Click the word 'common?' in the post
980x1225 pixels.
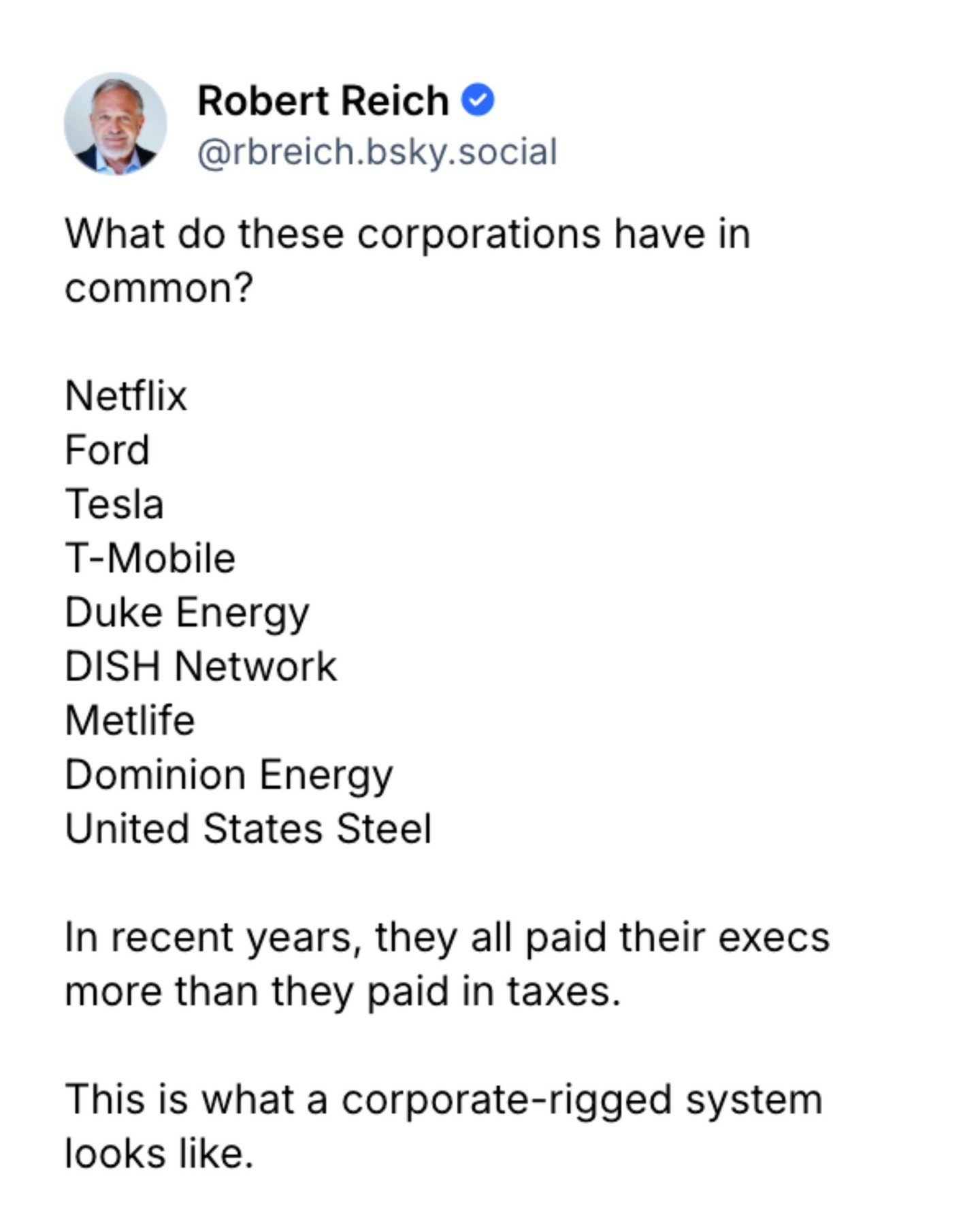click(159, 288)
